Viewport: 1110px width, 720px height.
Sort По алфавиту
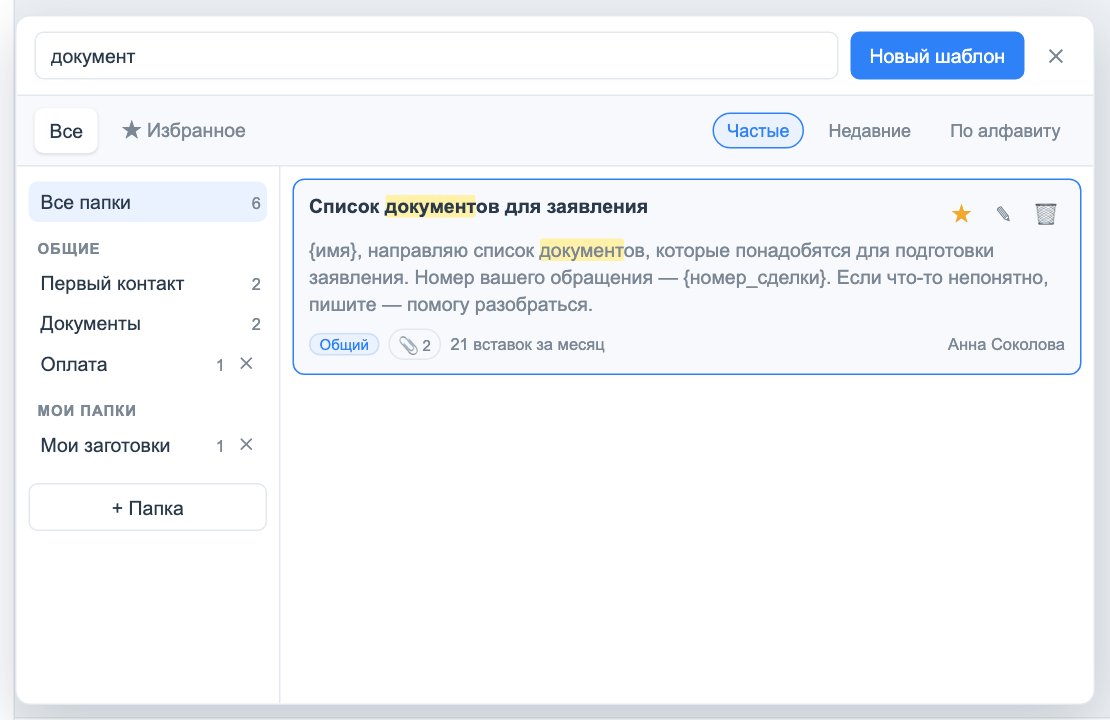point(1005,131)
